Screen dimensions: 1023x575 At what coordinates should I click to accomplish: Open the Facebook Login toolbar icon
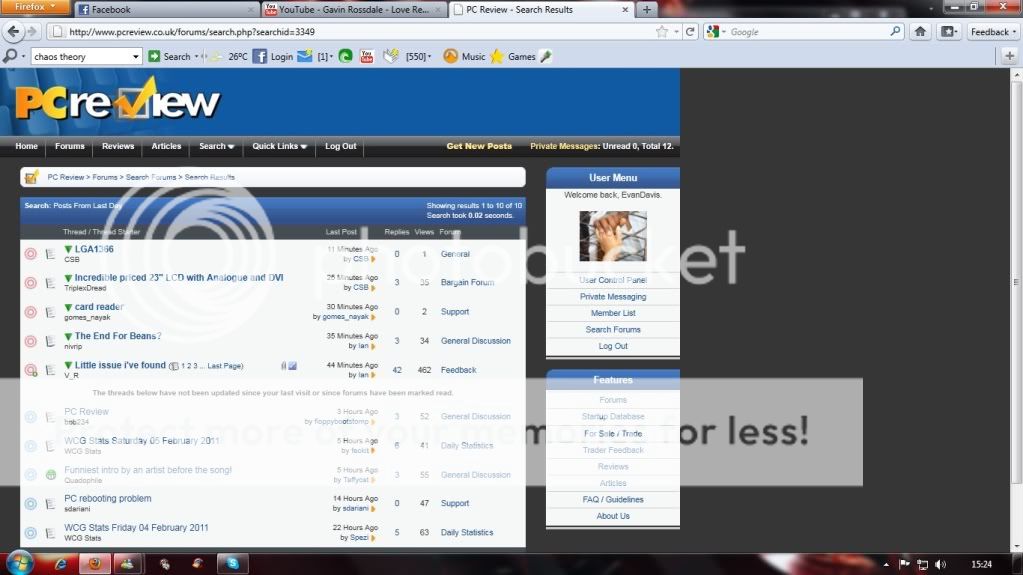click(x=259, y=56)
